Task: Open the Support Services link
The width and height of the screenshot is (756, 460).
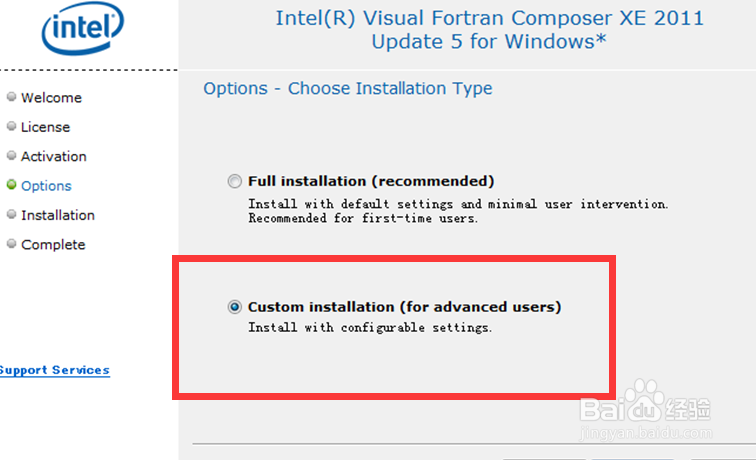Action: tap(54, 370)
